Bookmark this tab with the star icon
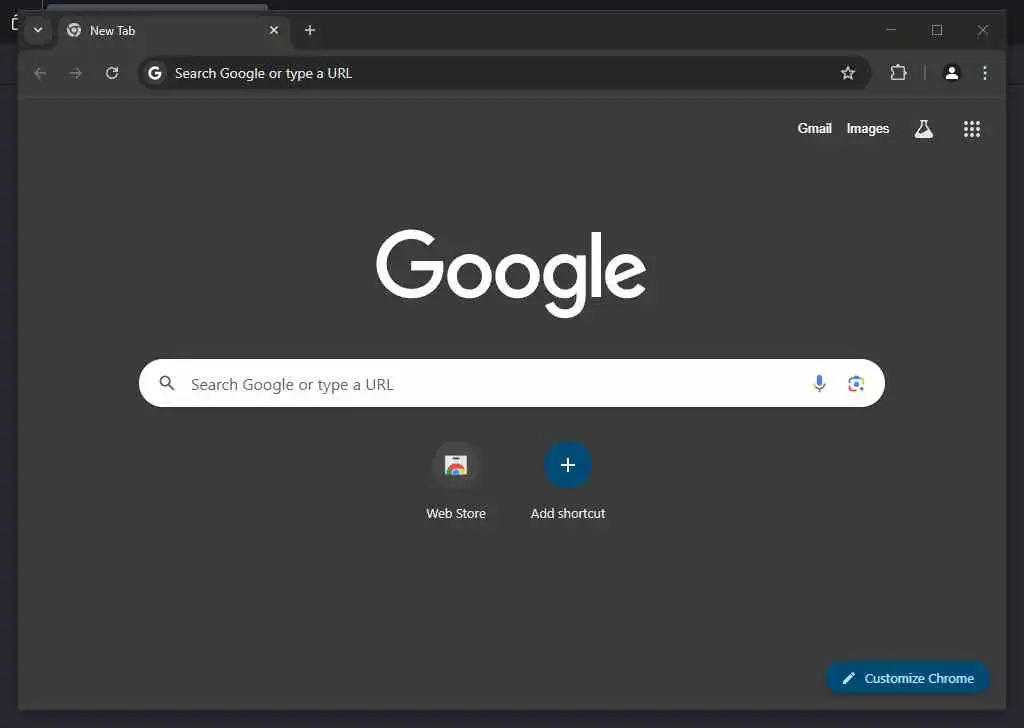This screenshot has height=728, width=1024. tap(848, 73)
